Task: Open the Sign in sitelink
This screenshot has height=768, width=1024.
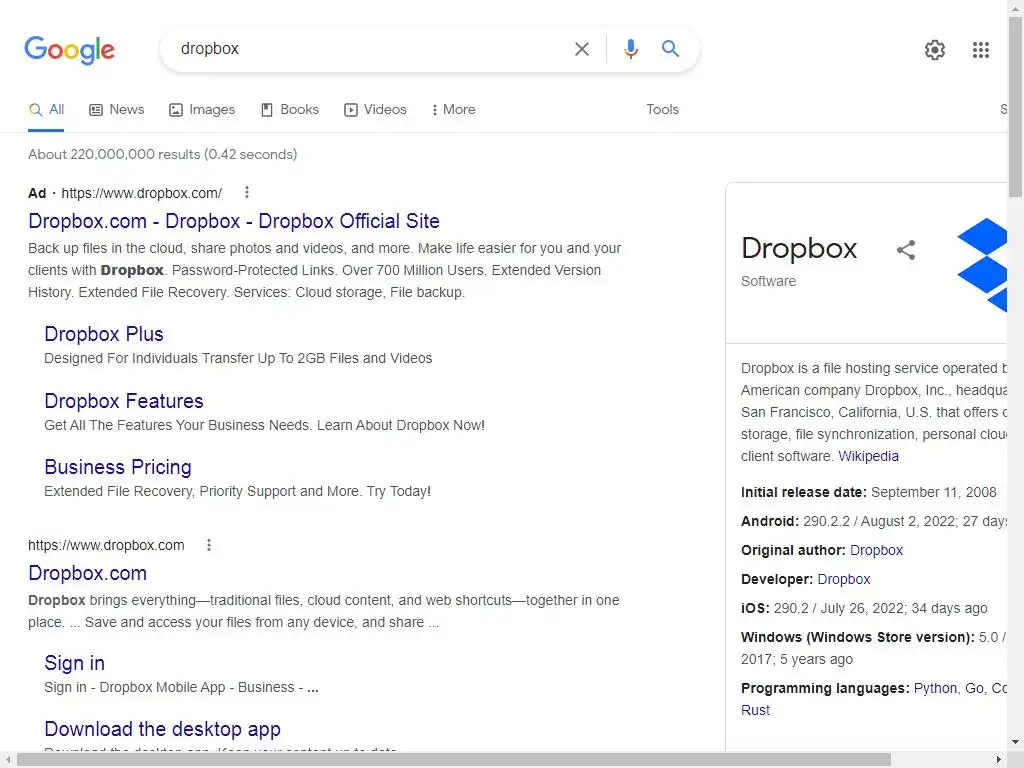Action: coord(74,663)
